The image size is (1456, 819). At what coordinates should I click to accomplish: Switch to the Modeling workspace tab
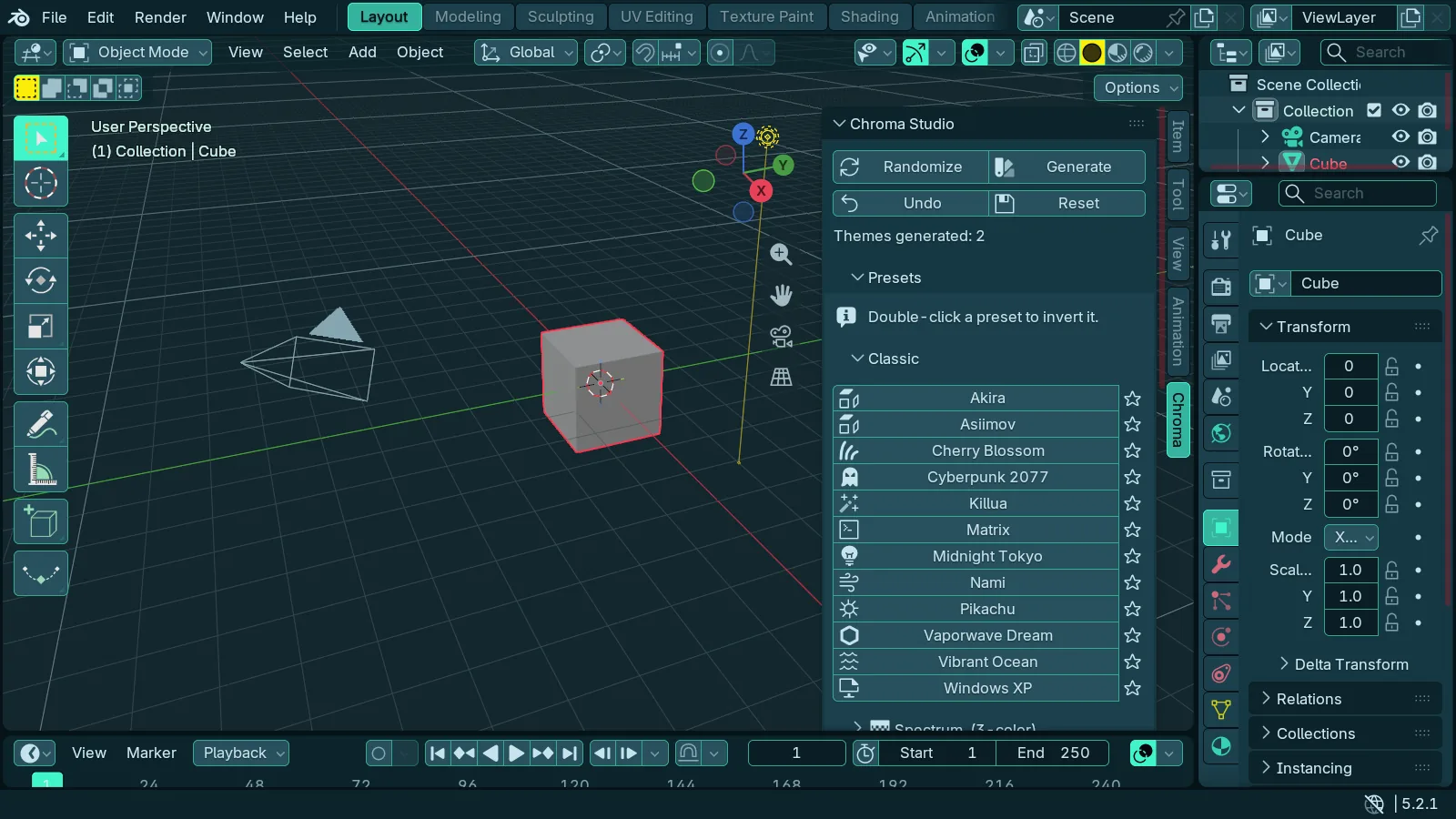pyautogui.click(x=468, y=17)
